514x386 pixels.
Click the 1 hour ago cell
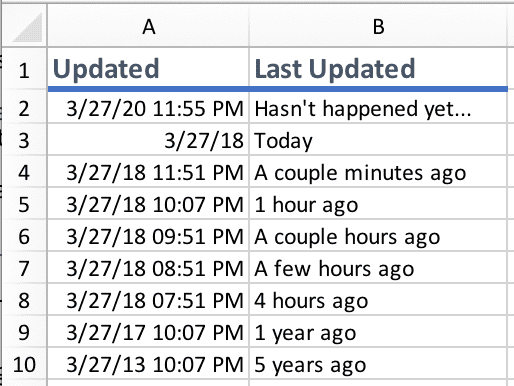pos(378,204)
